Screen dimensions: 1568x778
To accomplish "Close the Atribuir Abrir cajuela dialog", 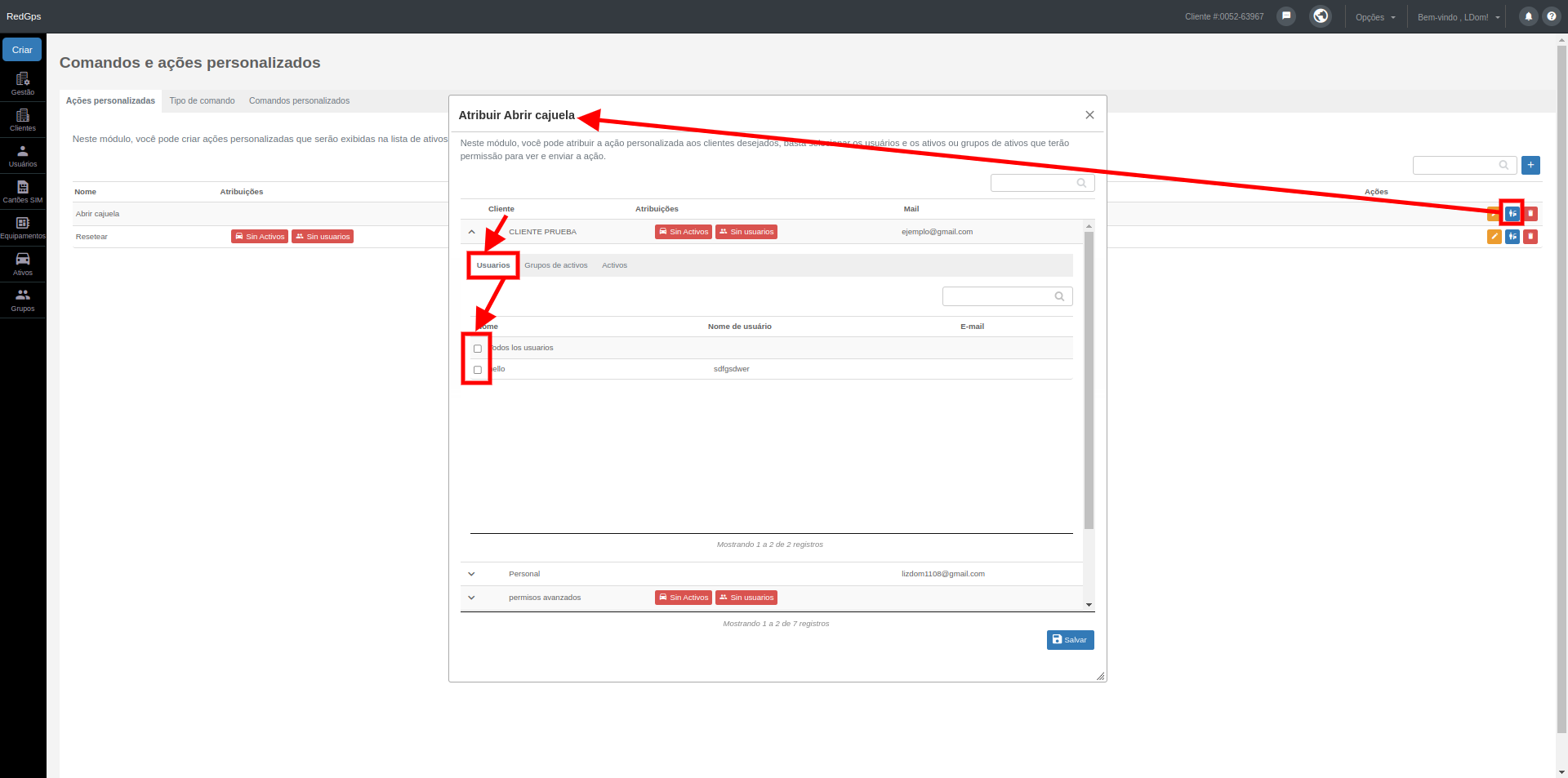I will pyautogui.click(x=1089, y=115).
